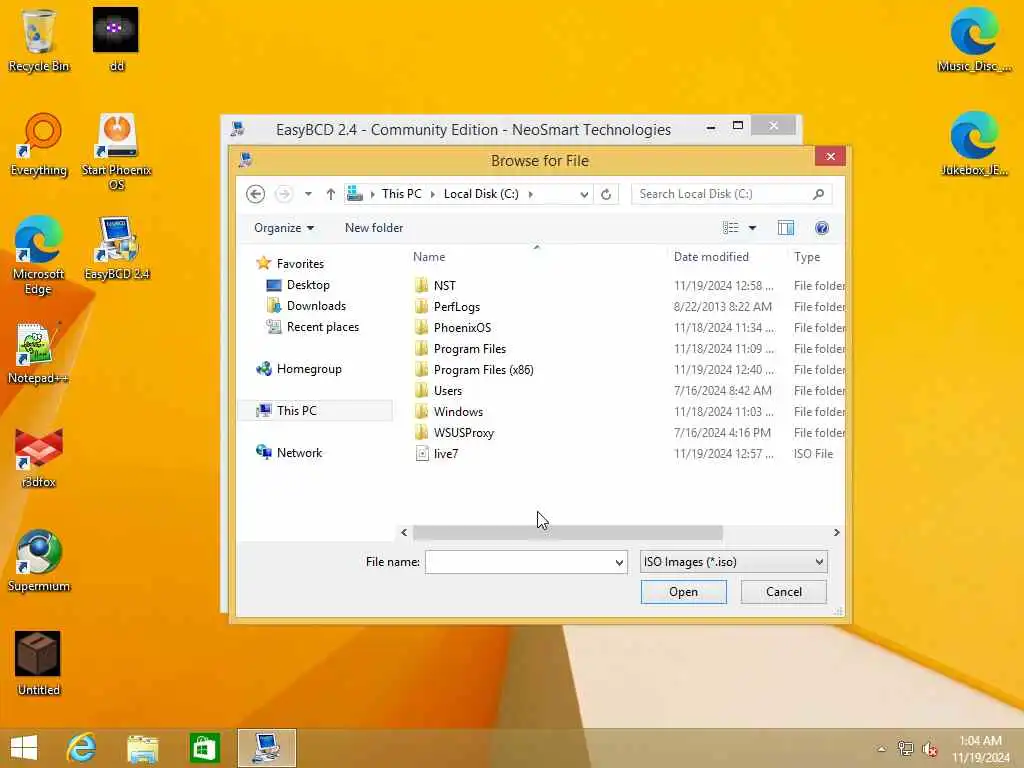The width and height of the screenshot is (1024, 768).
Task: Select Homegroup in the navigation pane
Action: coord(299,369)
